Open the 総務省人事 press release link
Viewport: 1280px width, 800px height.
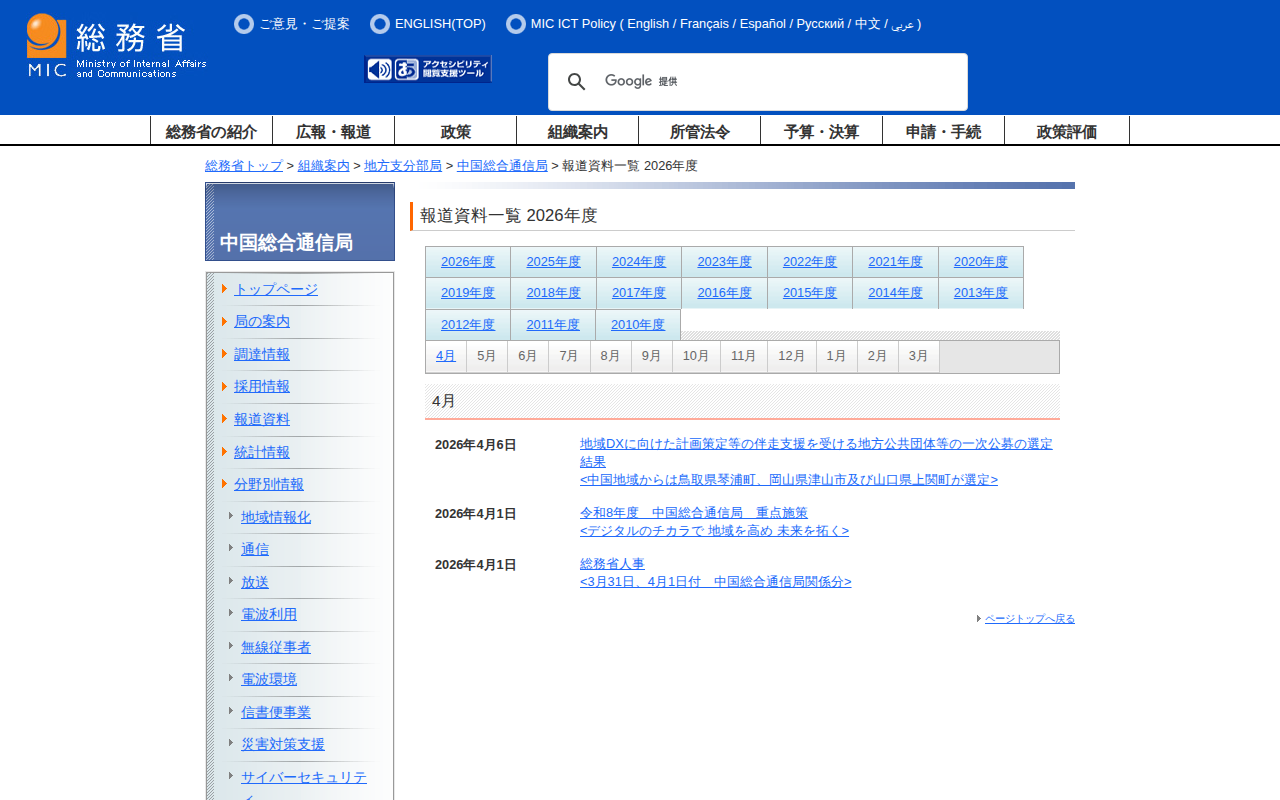tap(612, 564)
